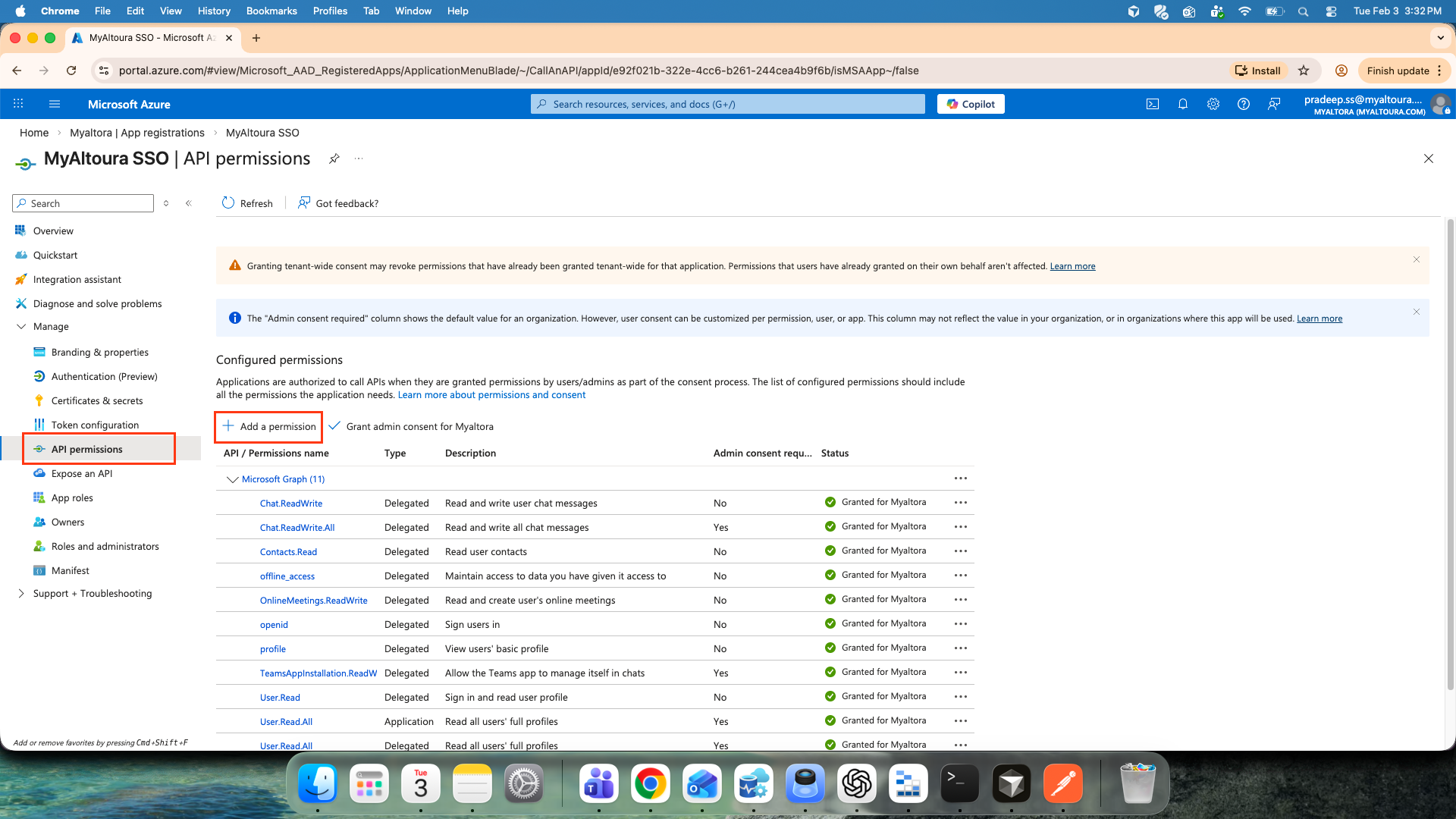Viewport: 1456px width, 819px height.
Task: Open Chrome's Bookmarks menu
Action: 271,11
